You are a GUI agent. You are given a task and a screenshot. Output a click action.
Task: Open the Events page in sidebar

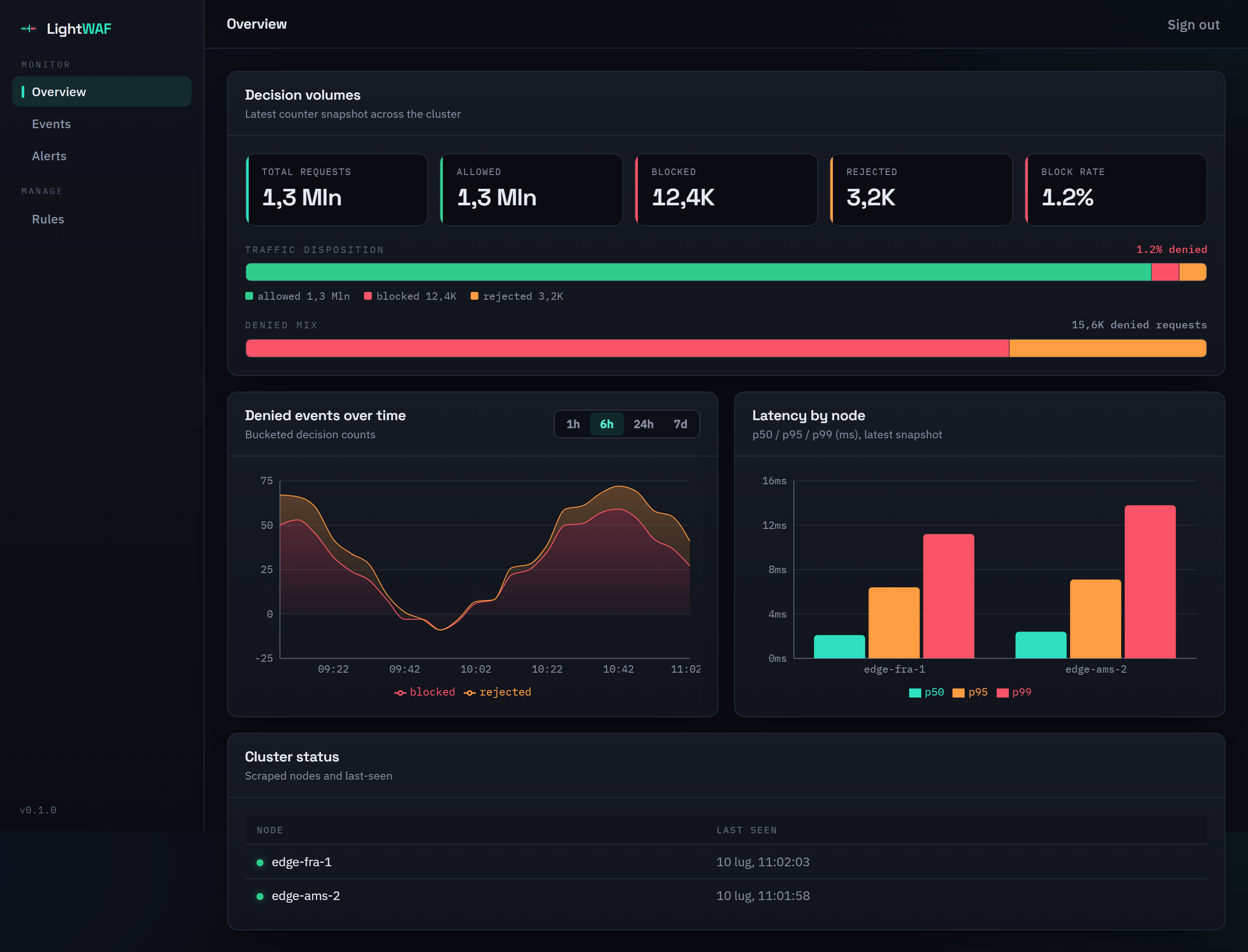(101, 124)
